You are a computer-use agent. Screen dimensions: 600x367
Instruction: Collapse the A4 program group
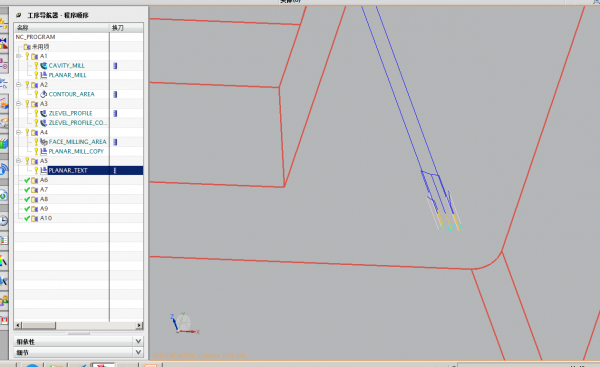pyautogui.click(x=18, y=132)
